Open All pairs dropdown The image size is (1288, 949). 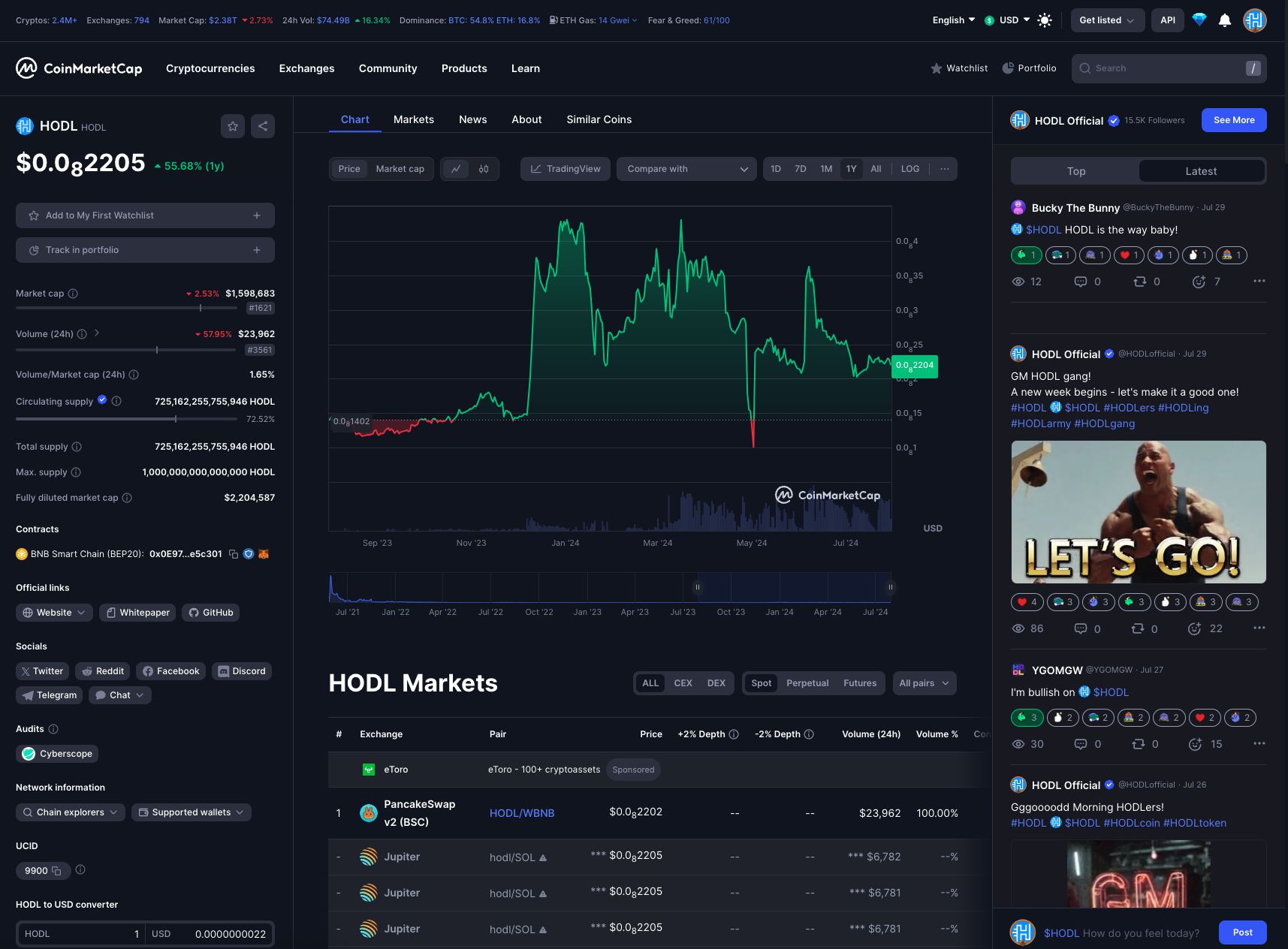(925, 683)
